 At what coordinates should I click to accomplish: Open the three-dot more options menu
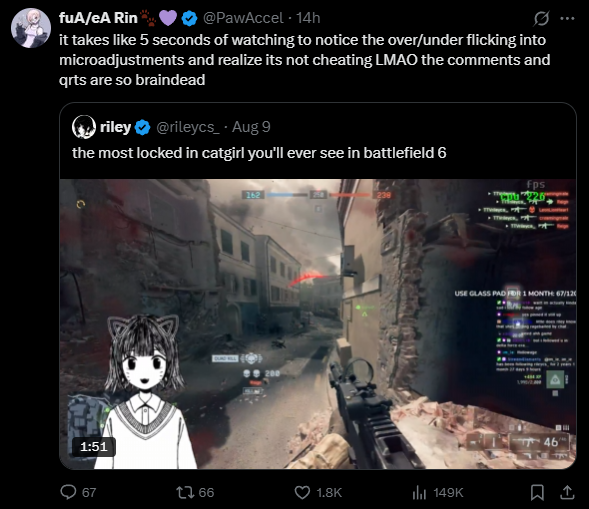(x=567, y=18)
